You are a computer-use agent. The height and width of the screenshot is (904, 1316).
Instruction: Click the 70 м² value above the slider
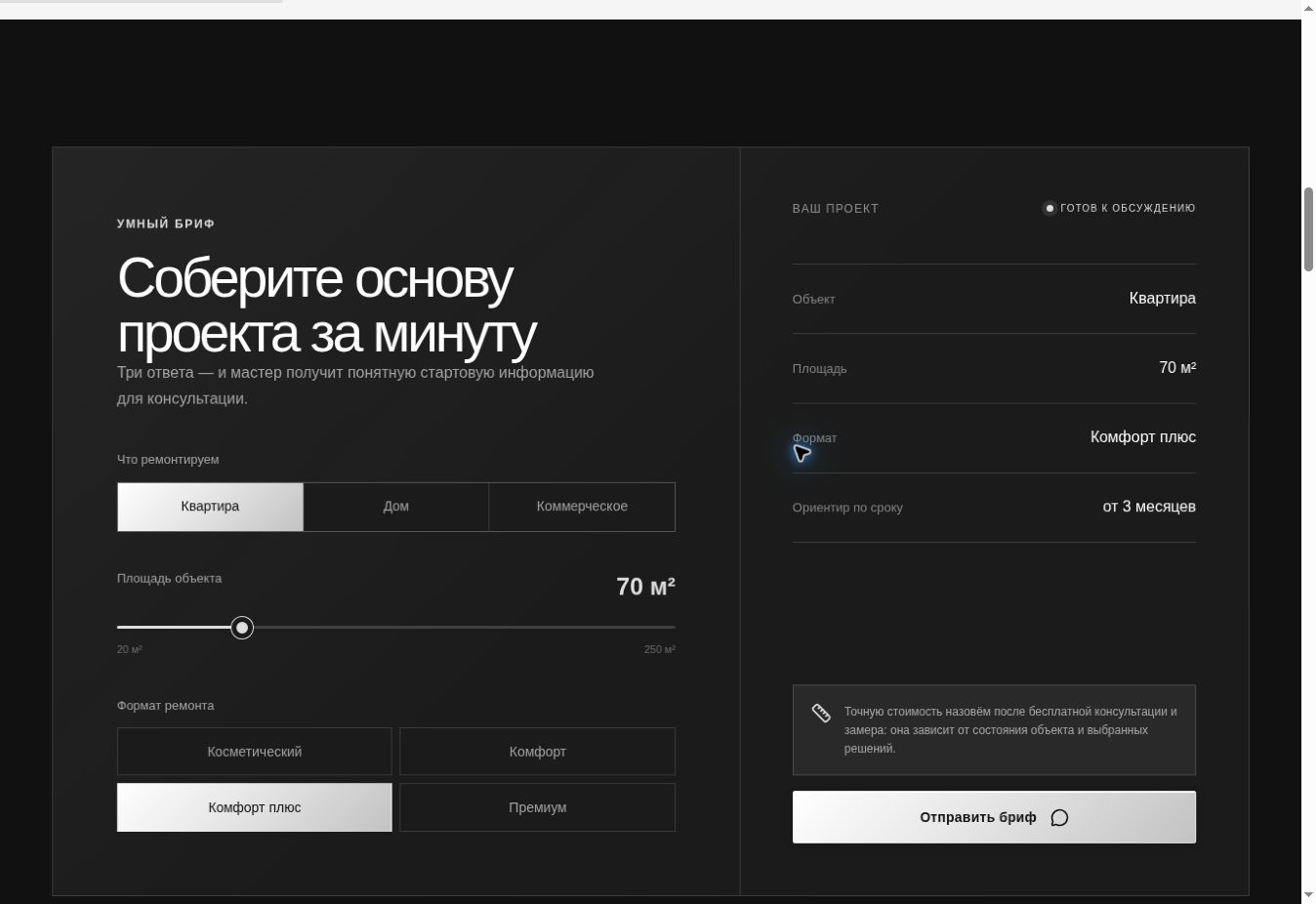(645, 586)
